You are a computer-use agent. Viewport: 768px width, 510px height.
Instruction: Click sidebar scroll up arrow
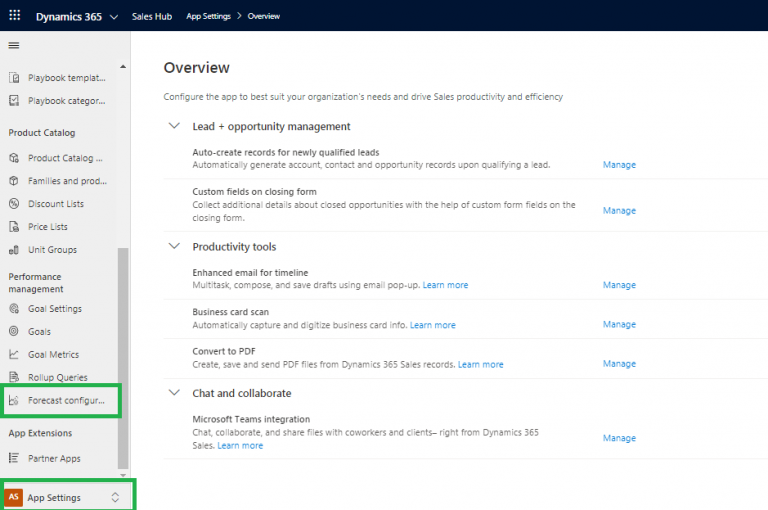pos(123,67)
